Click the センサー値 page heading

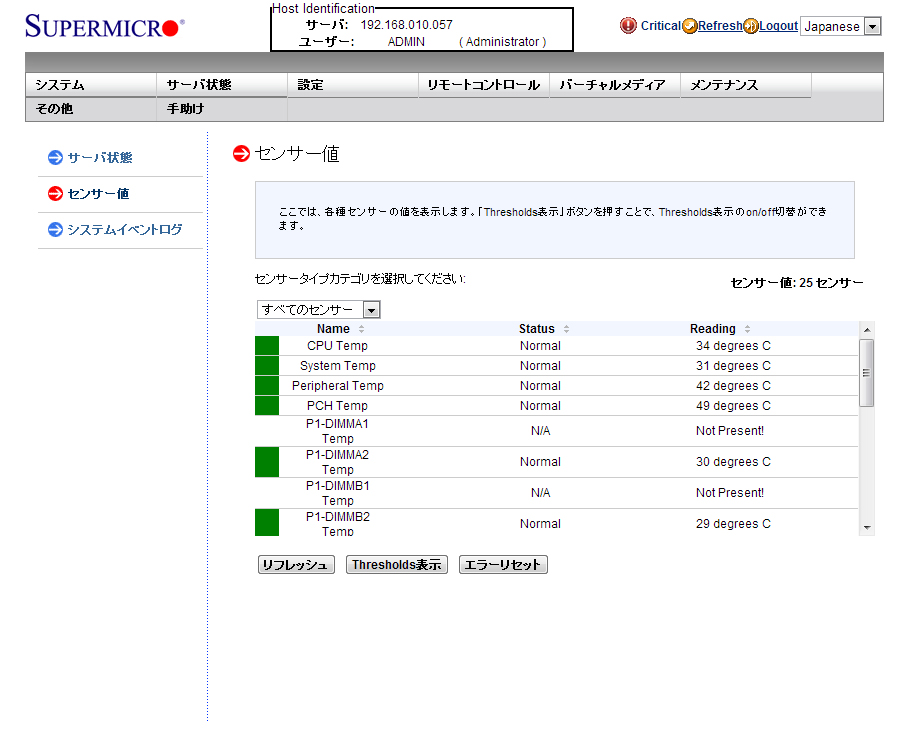pos(297,154)
